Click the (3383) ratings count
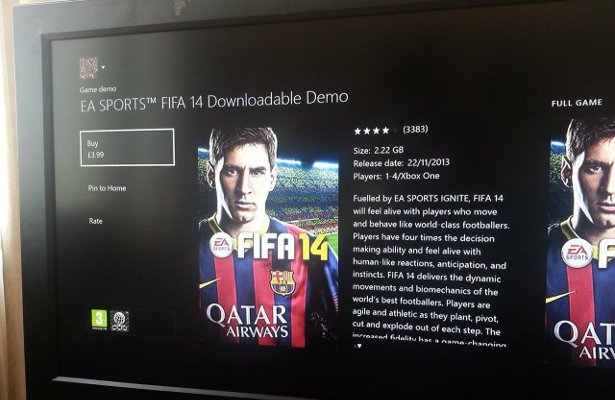Image resolution: width=615 pixels, height=400 pixels. tap(415, 129)
